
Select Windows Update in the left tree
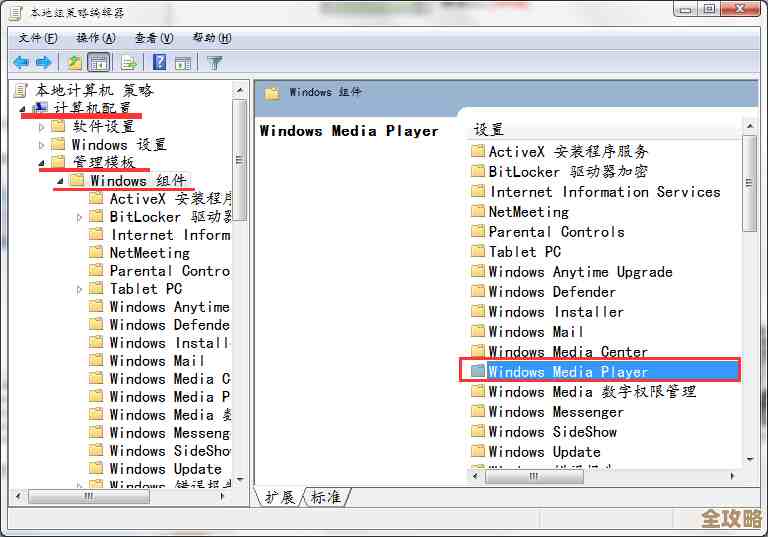166,469
